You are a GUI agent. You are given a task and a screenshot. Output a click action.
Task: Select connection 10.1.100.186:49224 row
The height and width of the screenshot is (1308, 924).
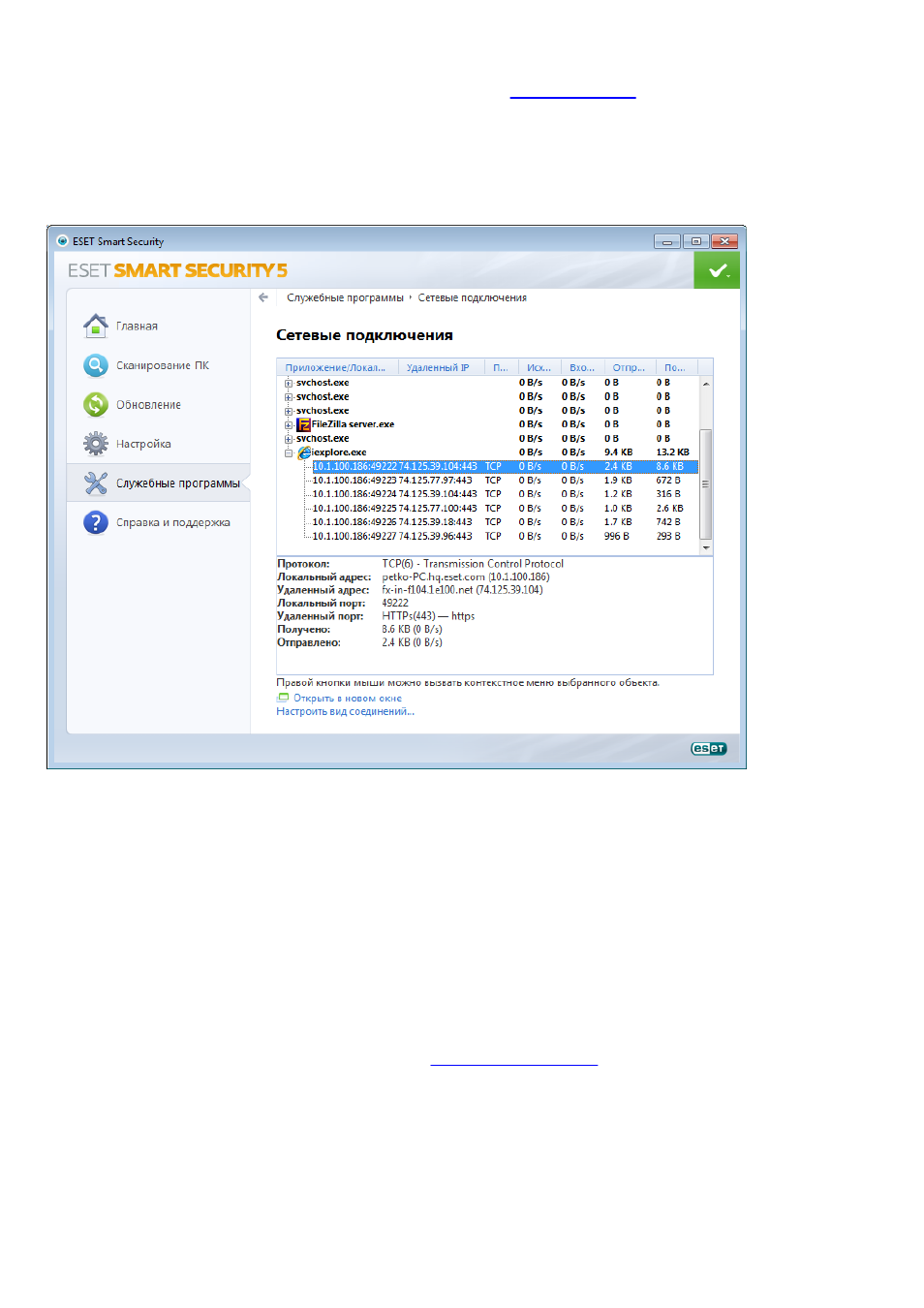click(x=505, y=494)
